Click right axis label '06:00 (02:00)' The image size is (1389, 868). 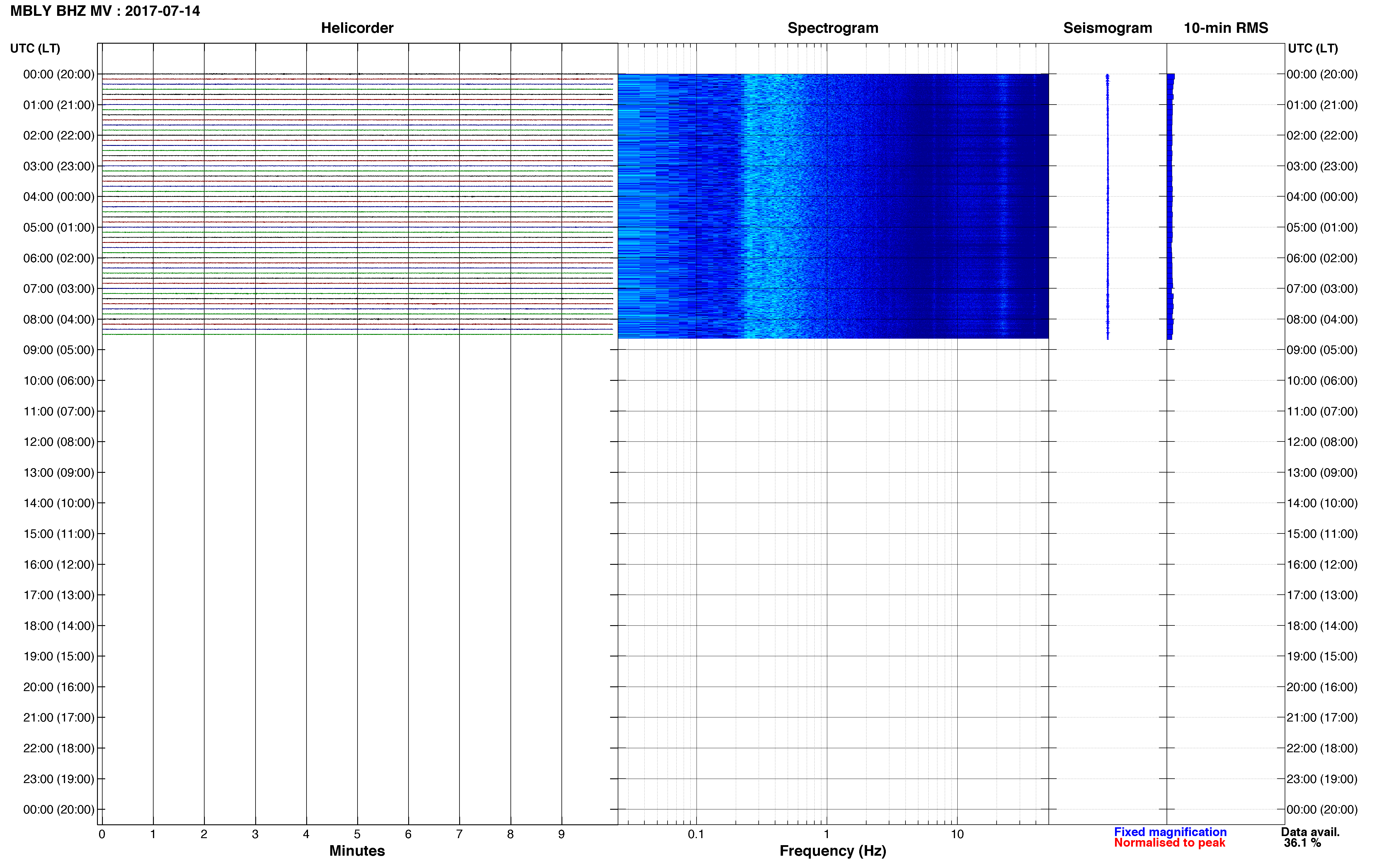click(1322, 258)
